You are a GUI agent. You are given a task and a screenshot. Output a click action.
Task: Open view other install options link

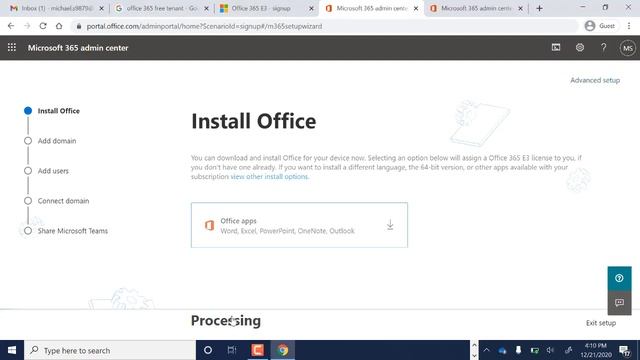pos(269,176)
